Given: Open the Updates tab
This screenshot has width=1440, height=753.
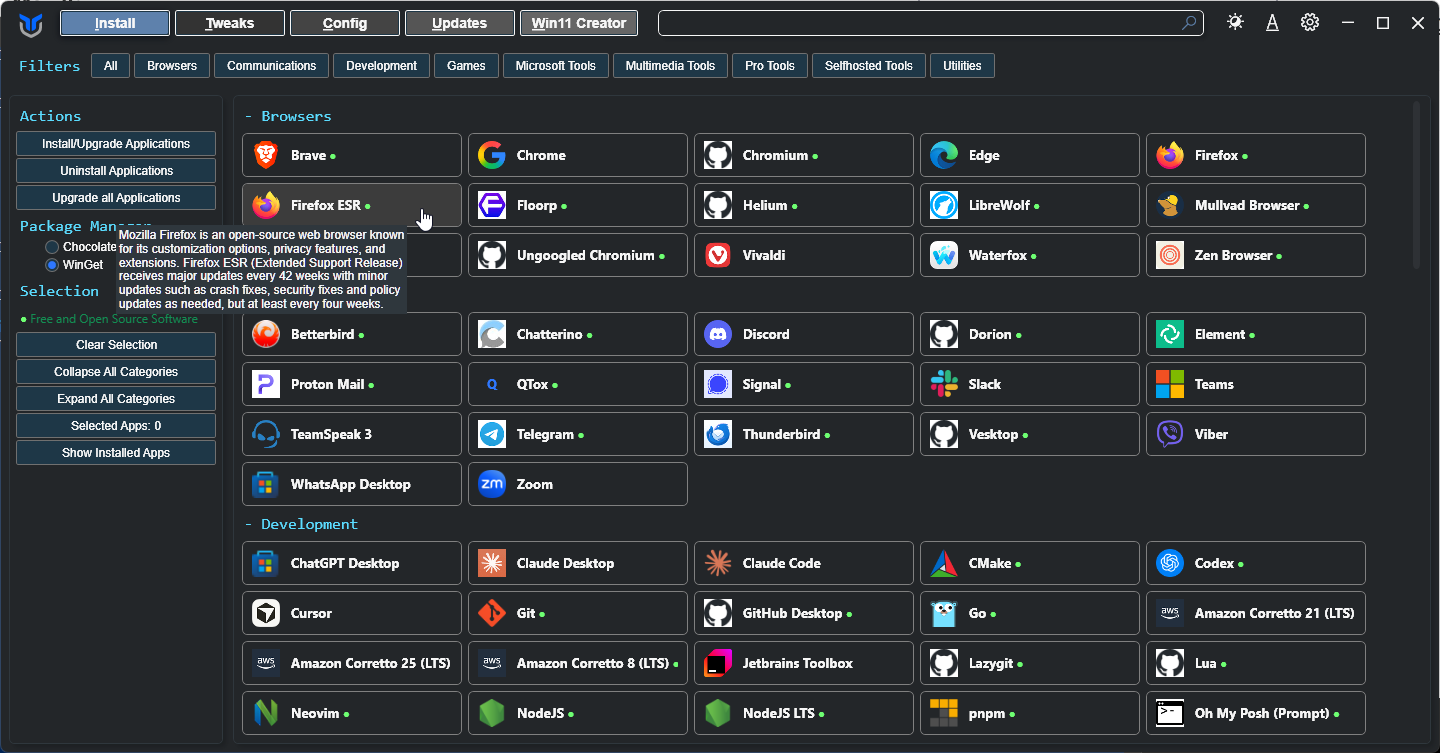Looking at the screenshot, I should click(x=460, y=23).
